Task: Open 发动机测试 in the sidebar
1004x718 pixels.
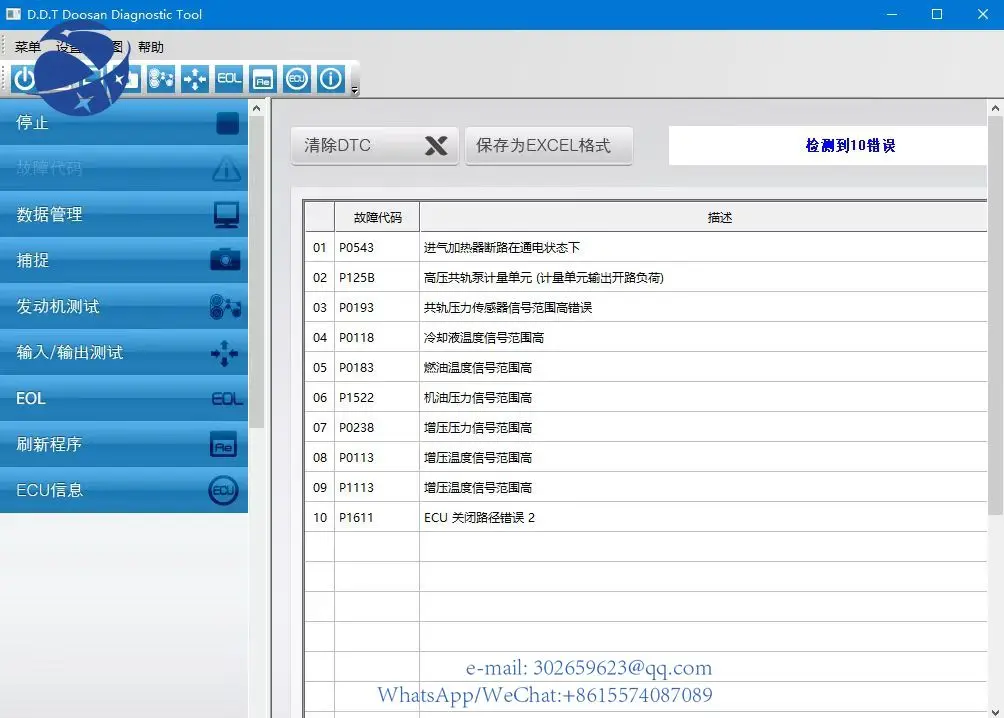Action: pos(124,307)
